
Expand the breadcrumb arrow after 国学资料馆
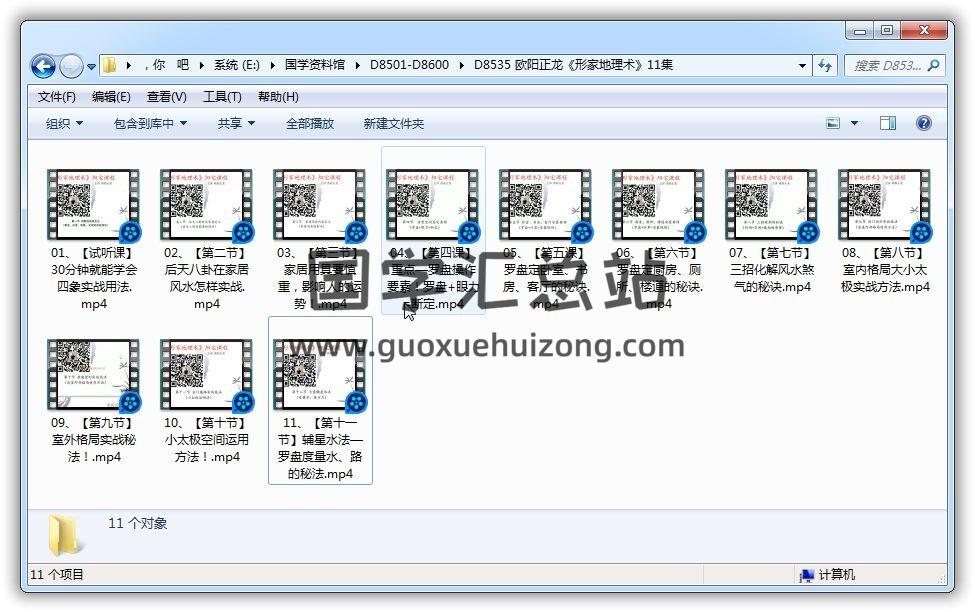coord(358,65)
